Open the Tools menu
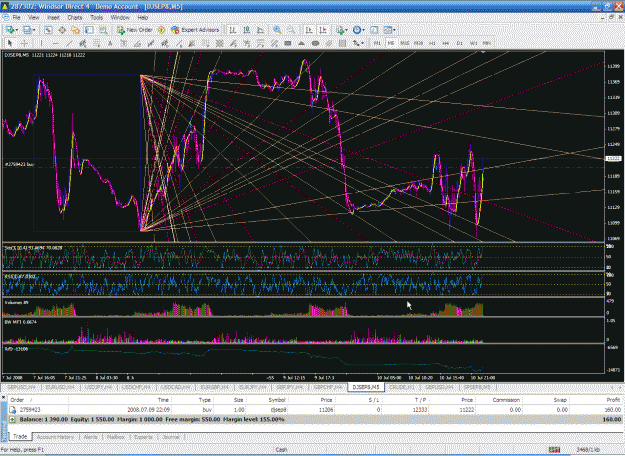Screen dimensions: 625x456 tap(96, 18)
